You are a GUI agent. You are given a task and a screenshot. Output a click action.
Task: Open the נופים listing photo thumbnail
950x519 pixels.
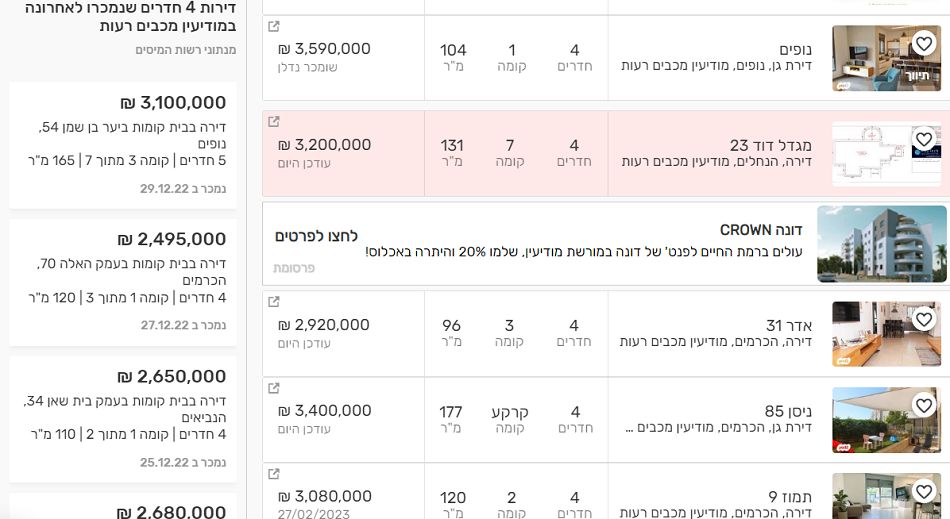tap(873, 59)
